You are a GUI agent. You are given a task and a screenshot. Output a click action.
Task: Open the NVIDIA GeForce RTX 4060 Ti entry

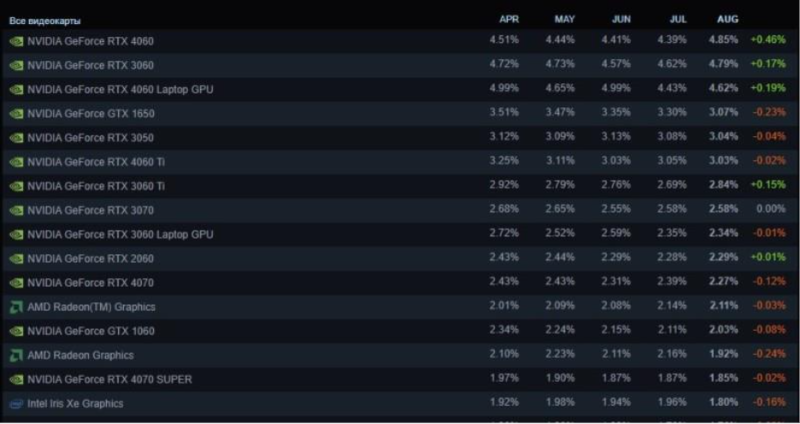[x=97, y=162]
